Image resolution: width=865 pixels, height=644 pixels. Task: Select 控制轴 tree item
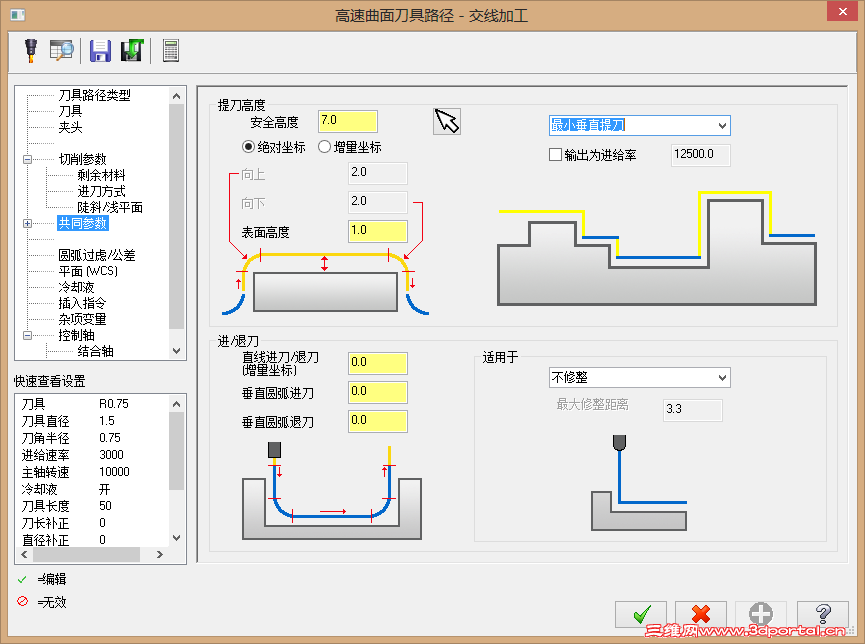click(77, 336)
